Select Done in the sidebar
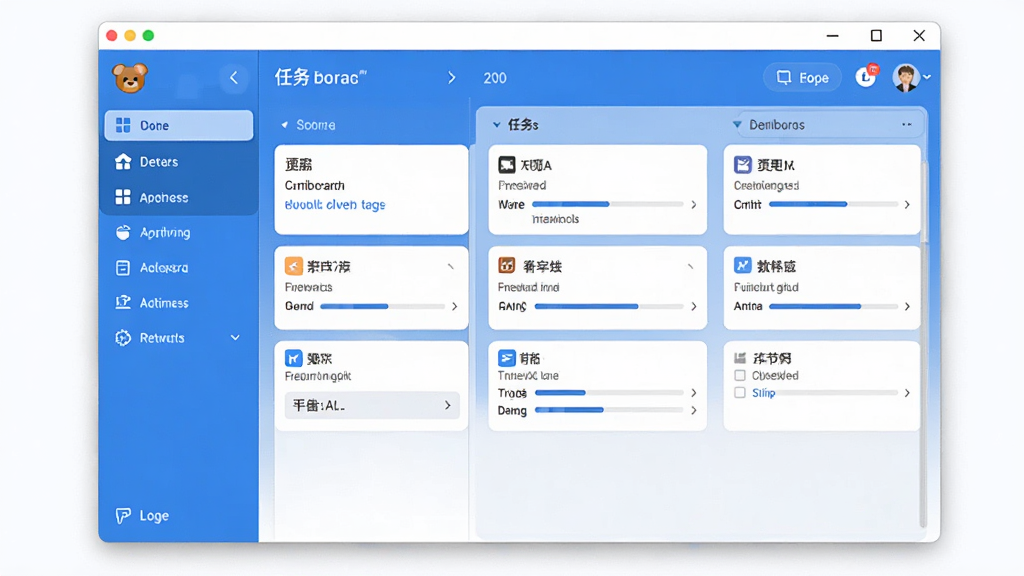This screenshot has width=1024, height=576. point(179,125)
